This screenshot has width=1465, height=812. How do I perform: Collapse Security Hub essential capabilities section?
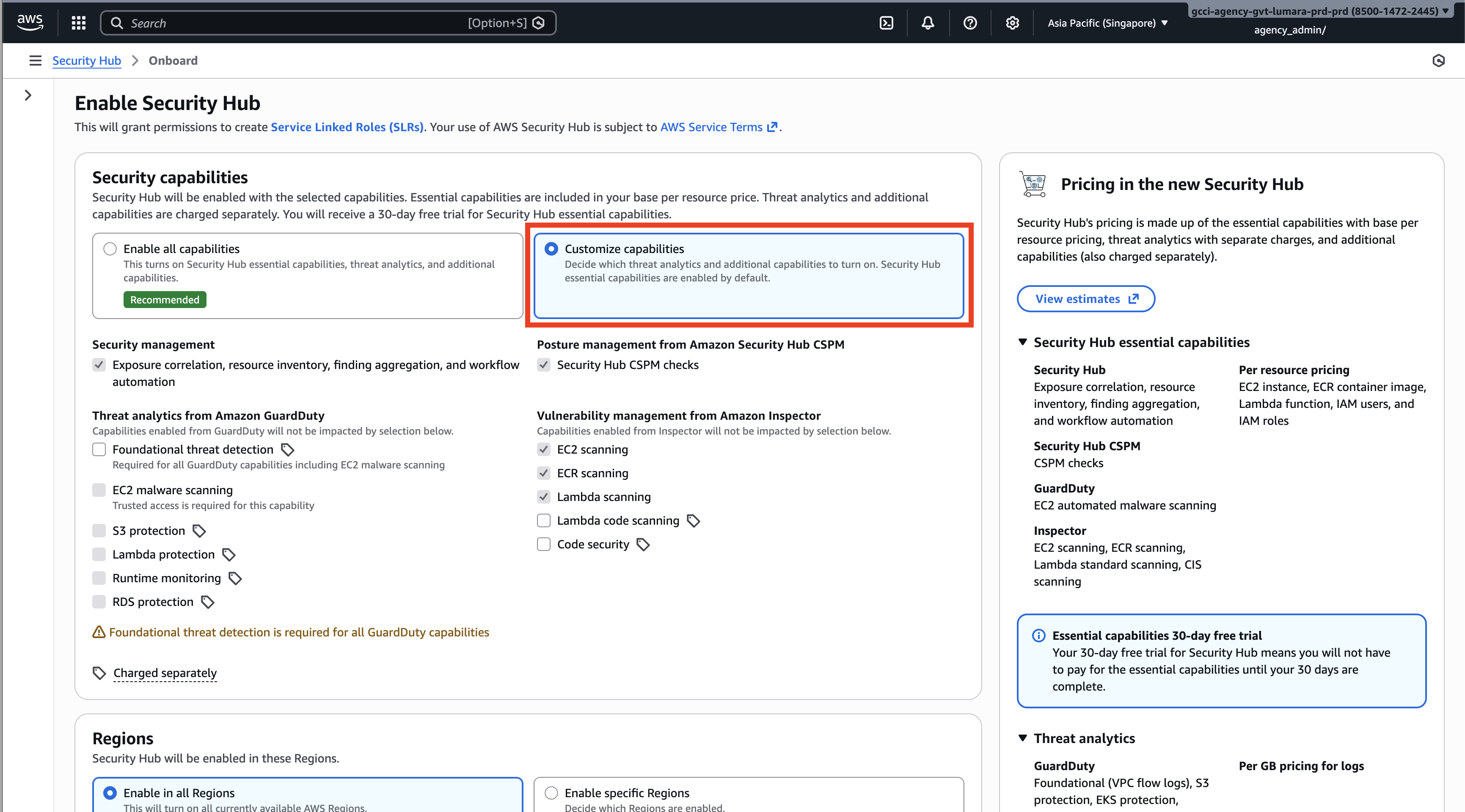point(1022,342)
